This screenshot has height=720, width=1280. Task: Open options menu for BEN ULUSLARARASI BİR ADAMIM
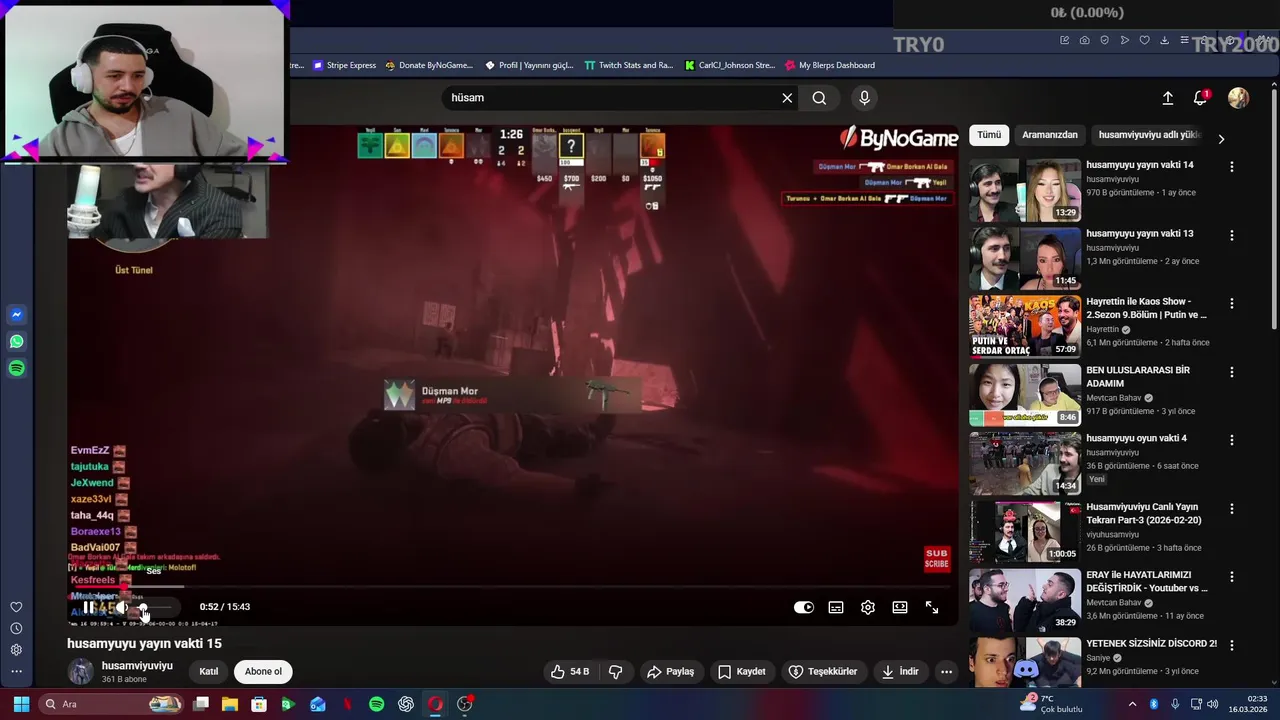1232,372
